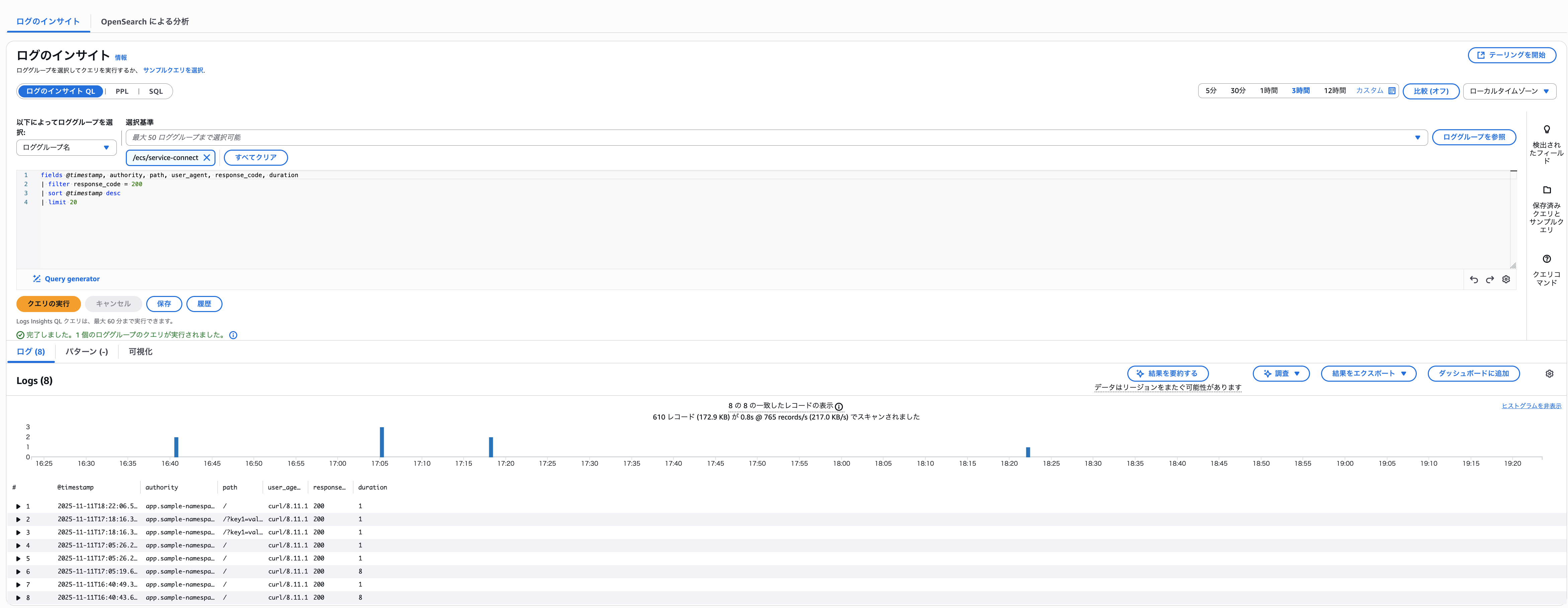Click the hide histogram link
This screenshot has height=608, width=1568.
pos(1531,406)
